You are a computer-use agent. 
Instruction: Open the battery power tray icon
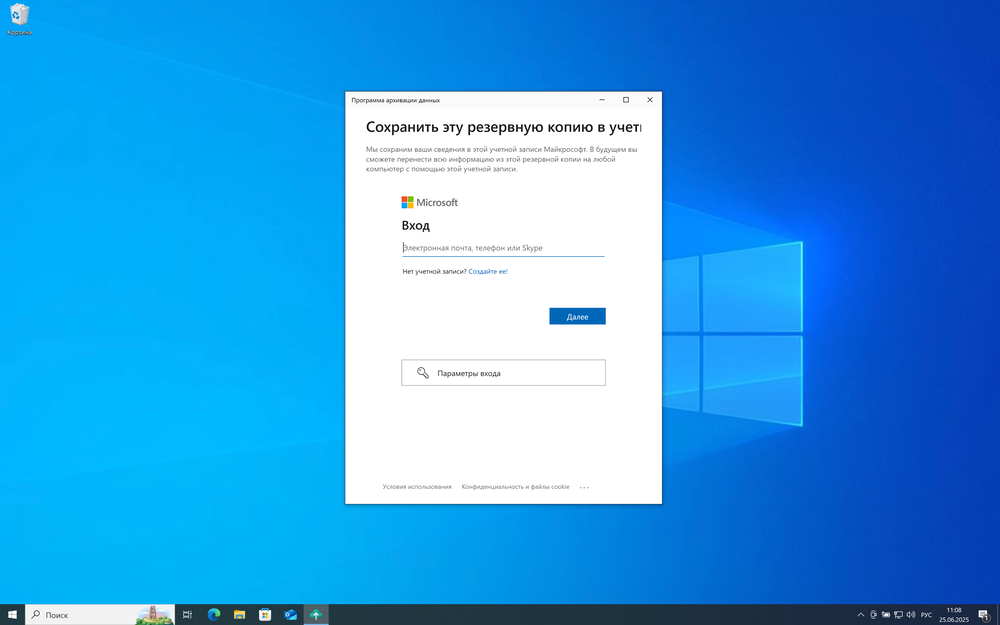click(885, 615)
